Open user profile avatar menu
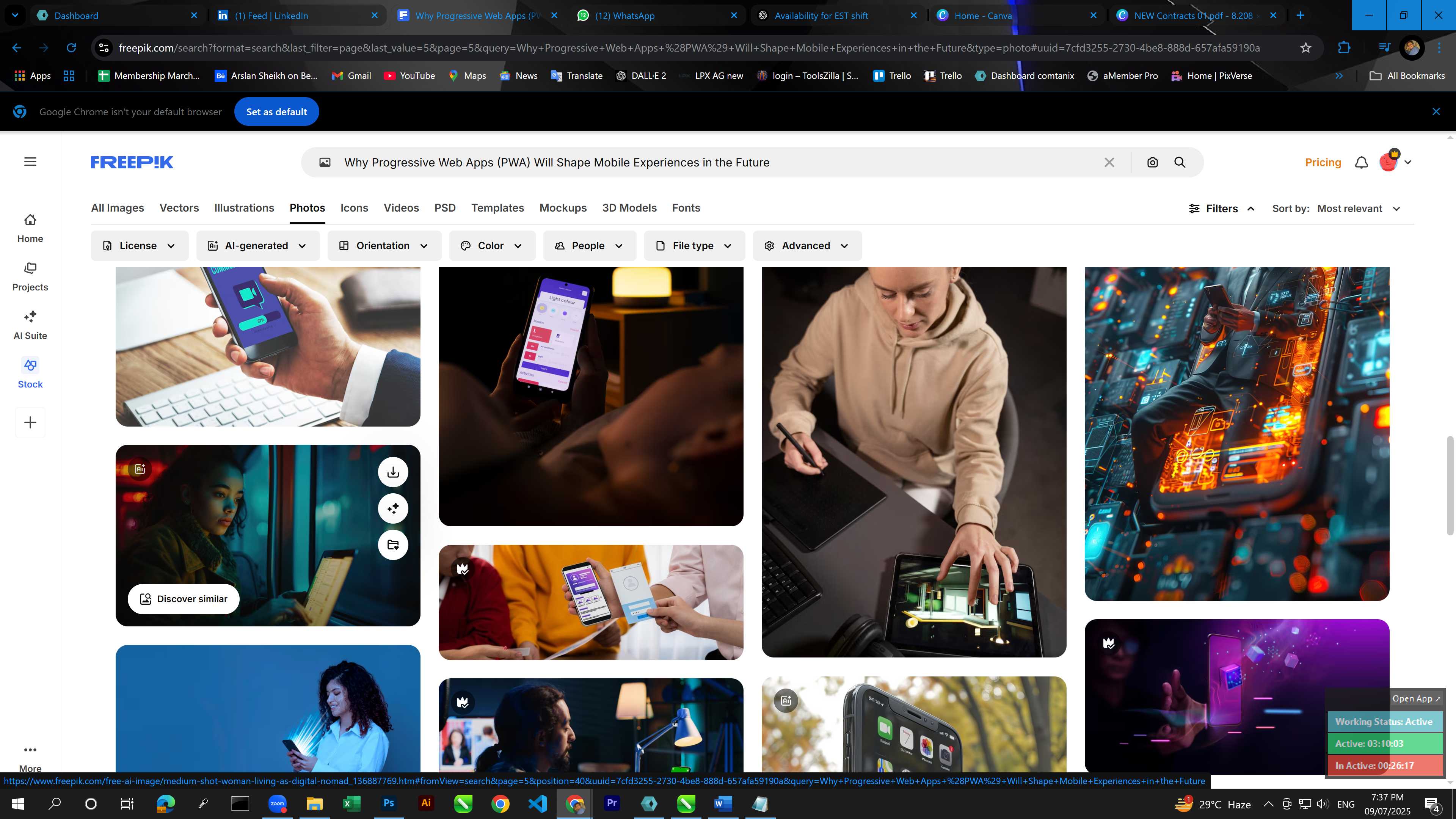The image size is (1456, 819). point(1395,162)
